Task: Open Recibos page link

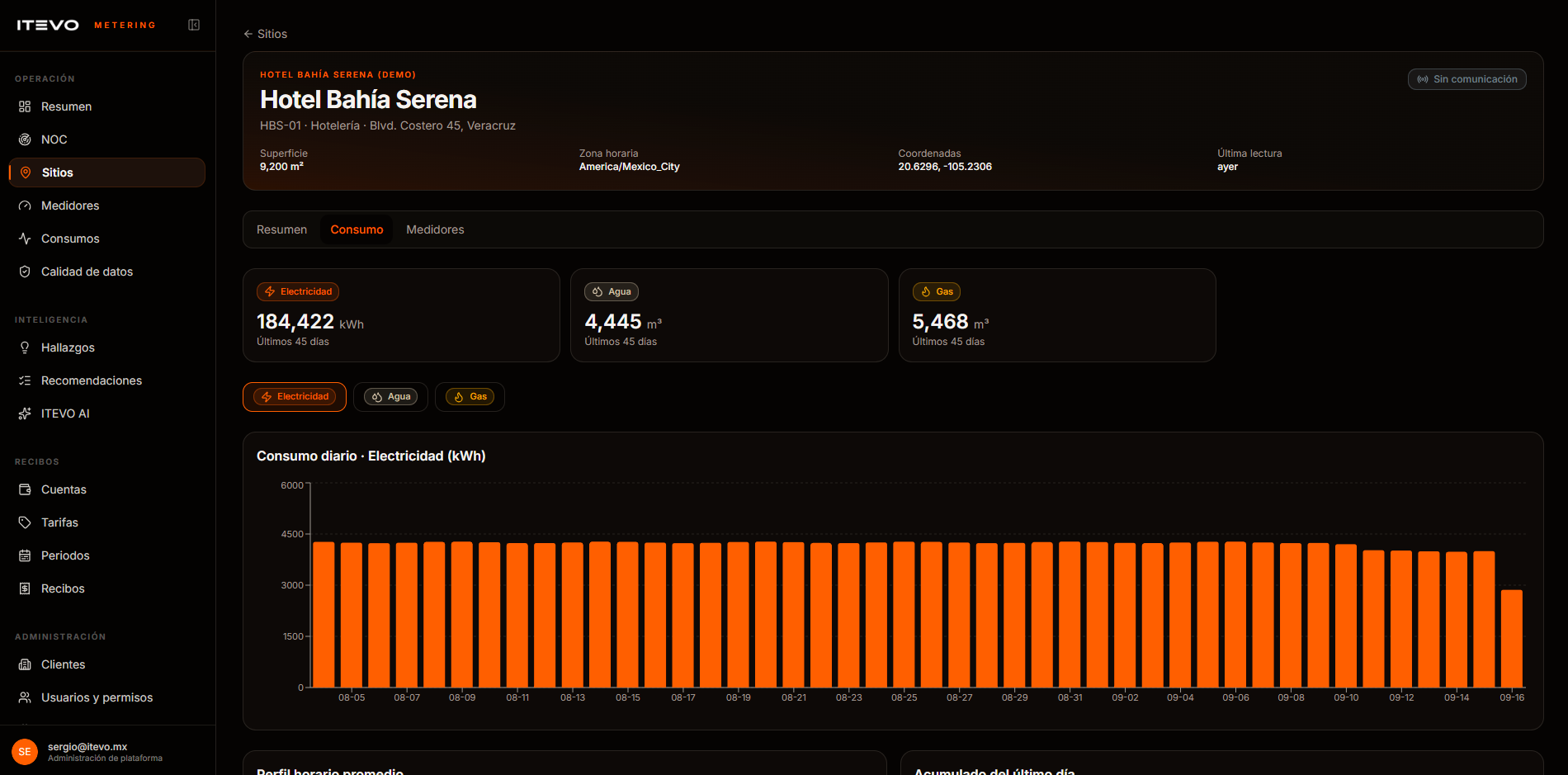Action: [x=107, y=588]
